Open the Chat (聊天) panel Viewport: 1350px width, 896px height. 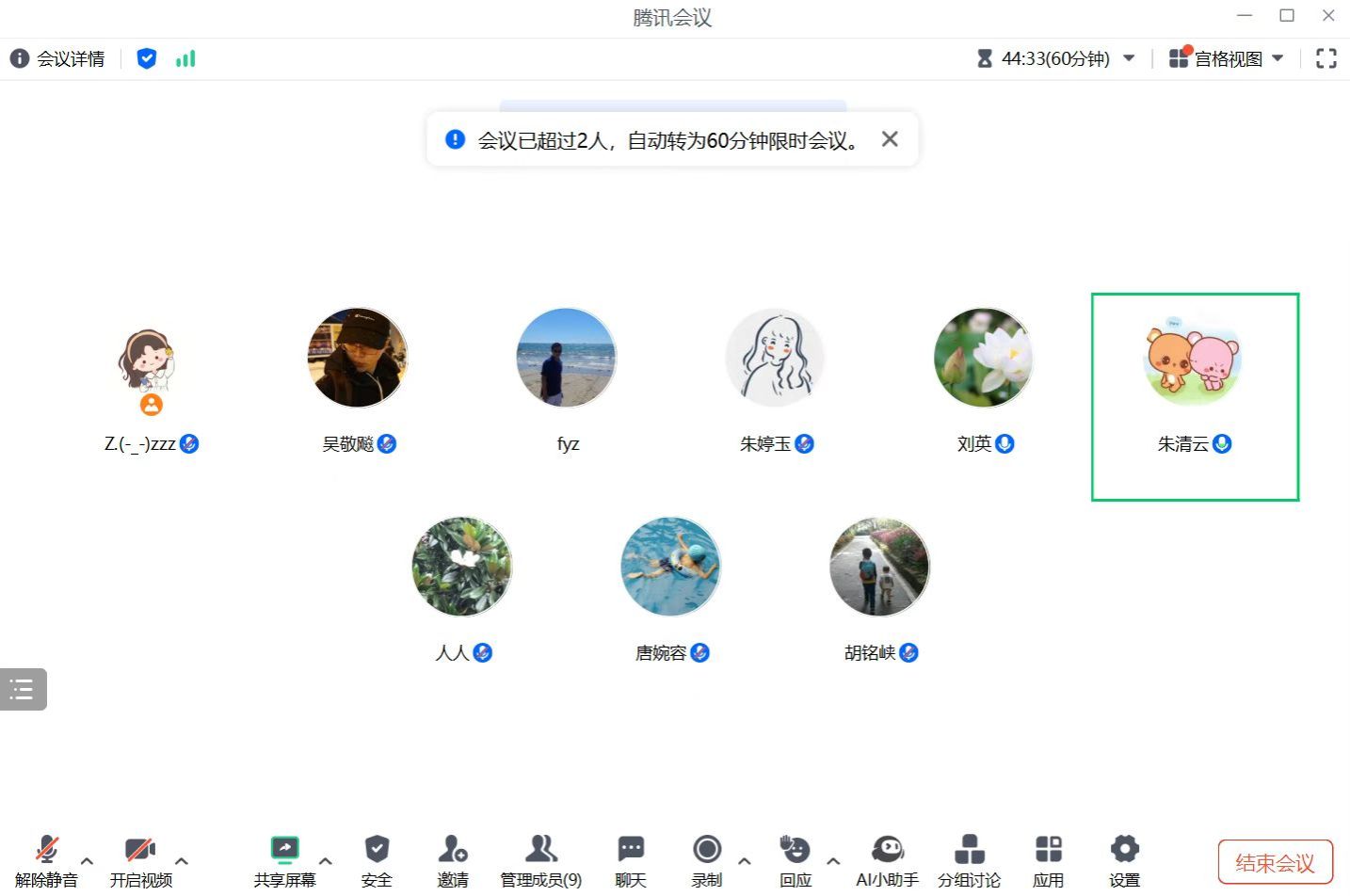tap(630, 860)
